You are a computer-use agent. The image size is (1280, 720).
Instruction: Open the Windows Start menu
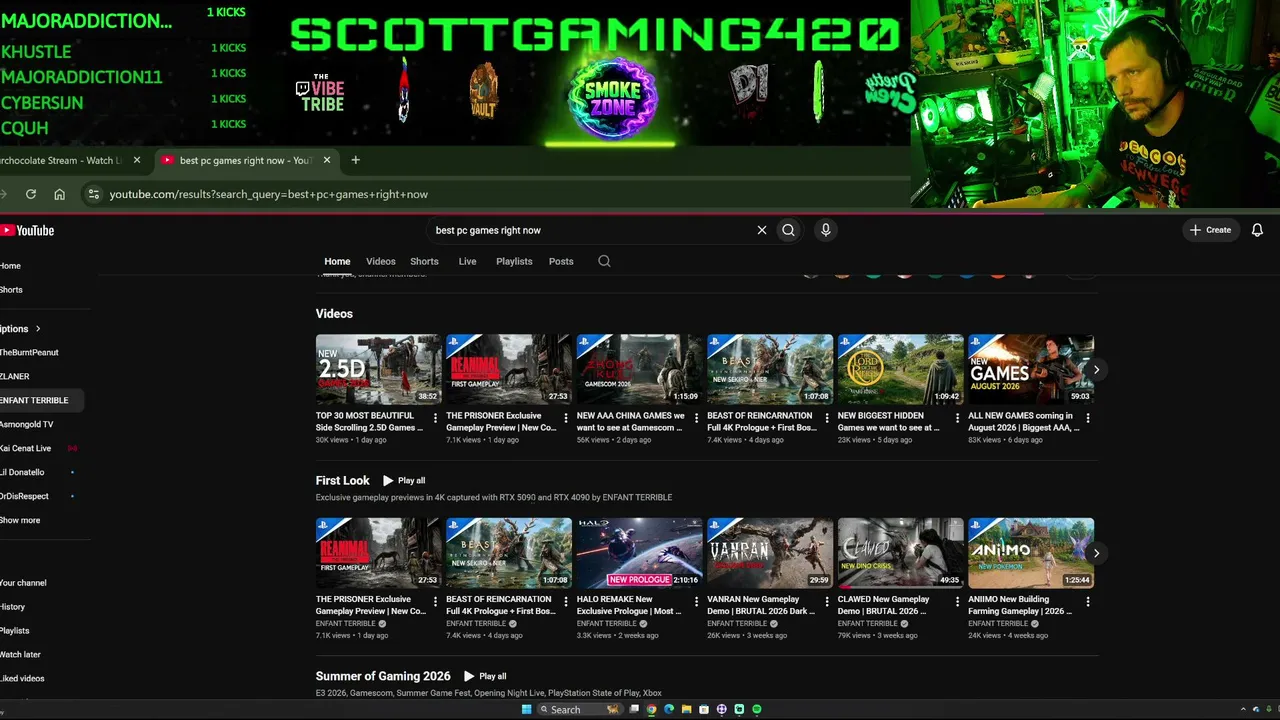point(526,709)
